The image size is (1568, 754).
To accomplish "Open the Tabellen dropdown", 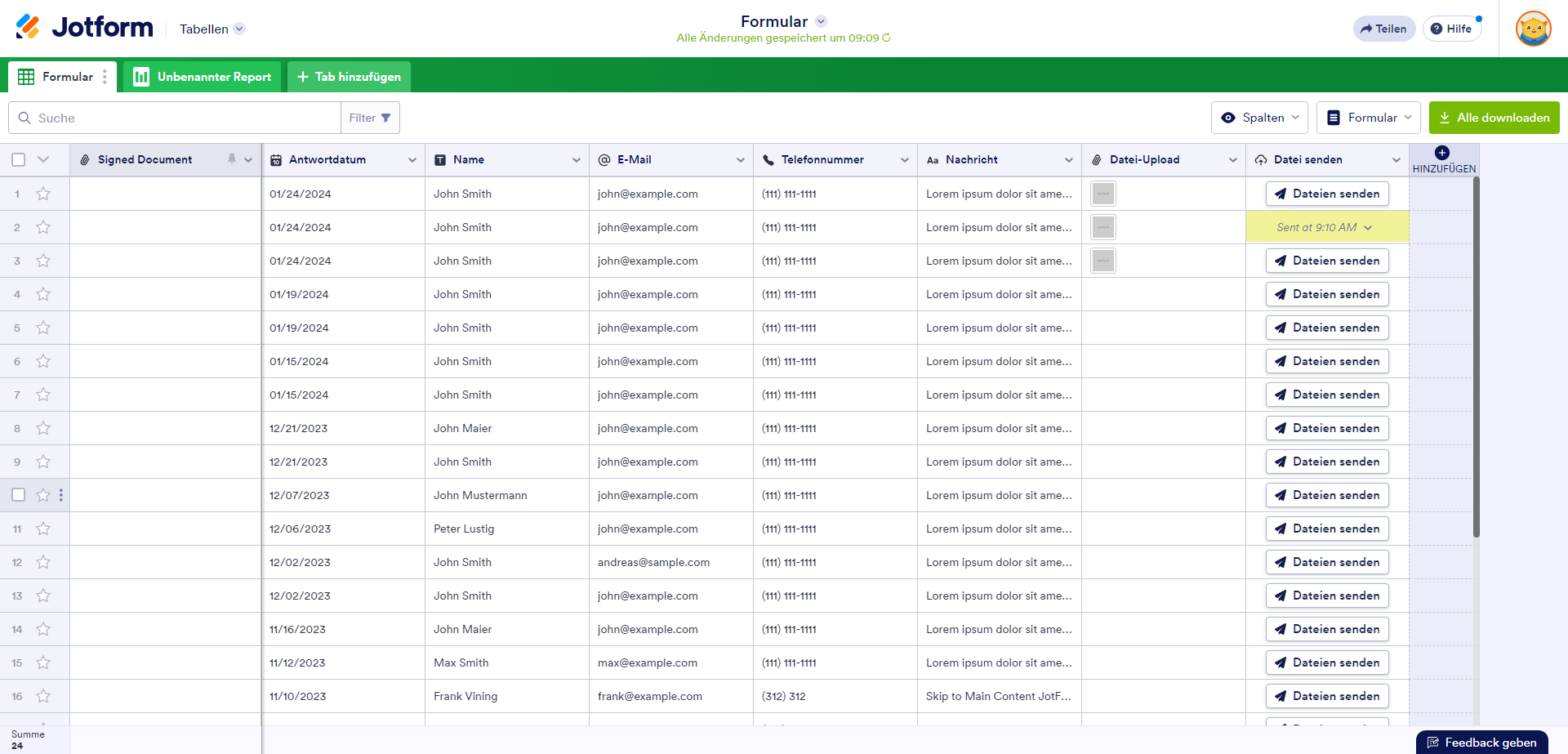I will pyautogui.click(x=212, y=29).
